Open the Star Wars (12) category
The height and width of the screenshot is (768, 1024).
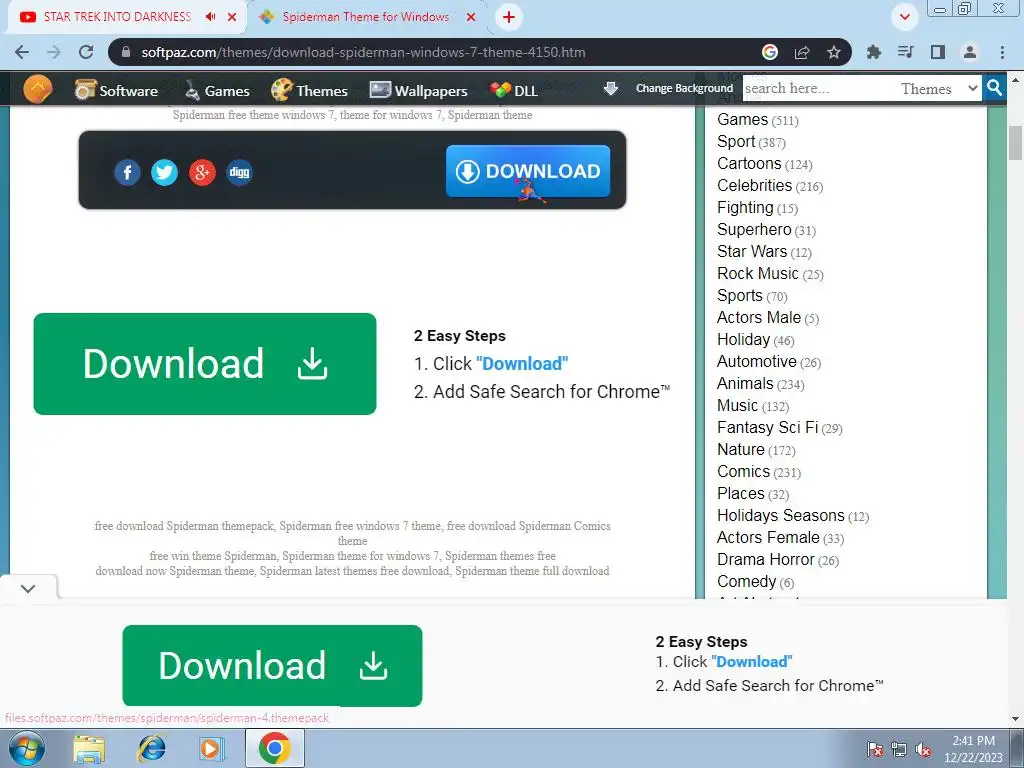coord(764,251)
